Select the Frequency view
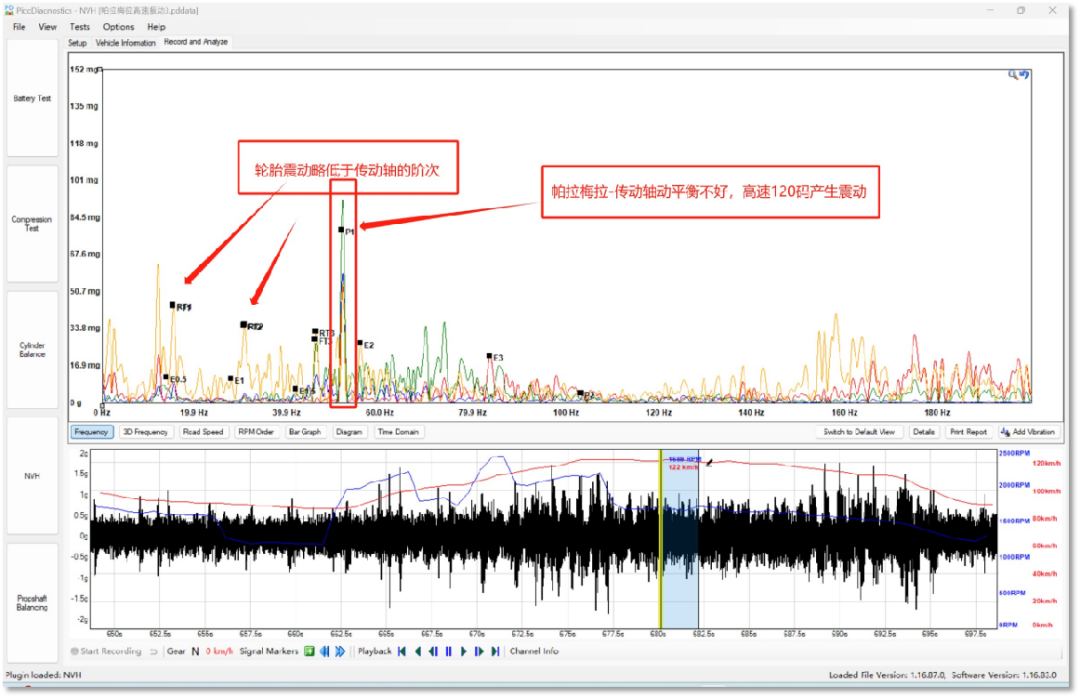 coord(92,432)
